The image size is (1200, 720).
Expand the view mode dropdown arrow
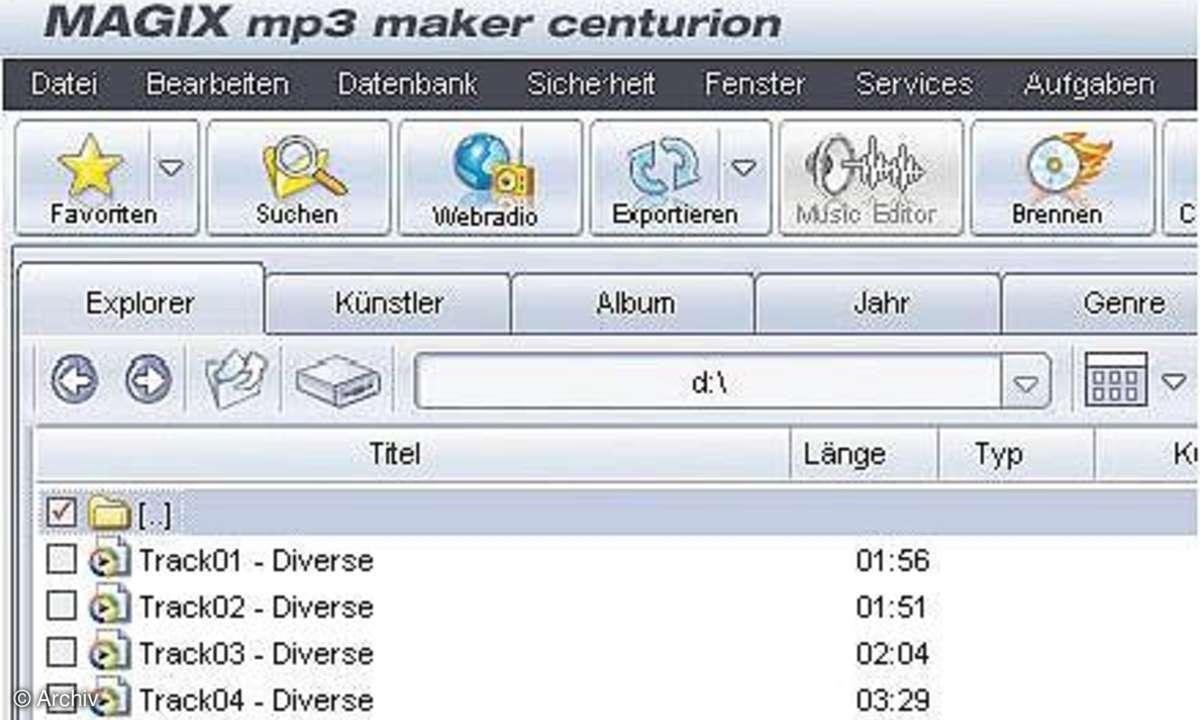[1174, 380]
